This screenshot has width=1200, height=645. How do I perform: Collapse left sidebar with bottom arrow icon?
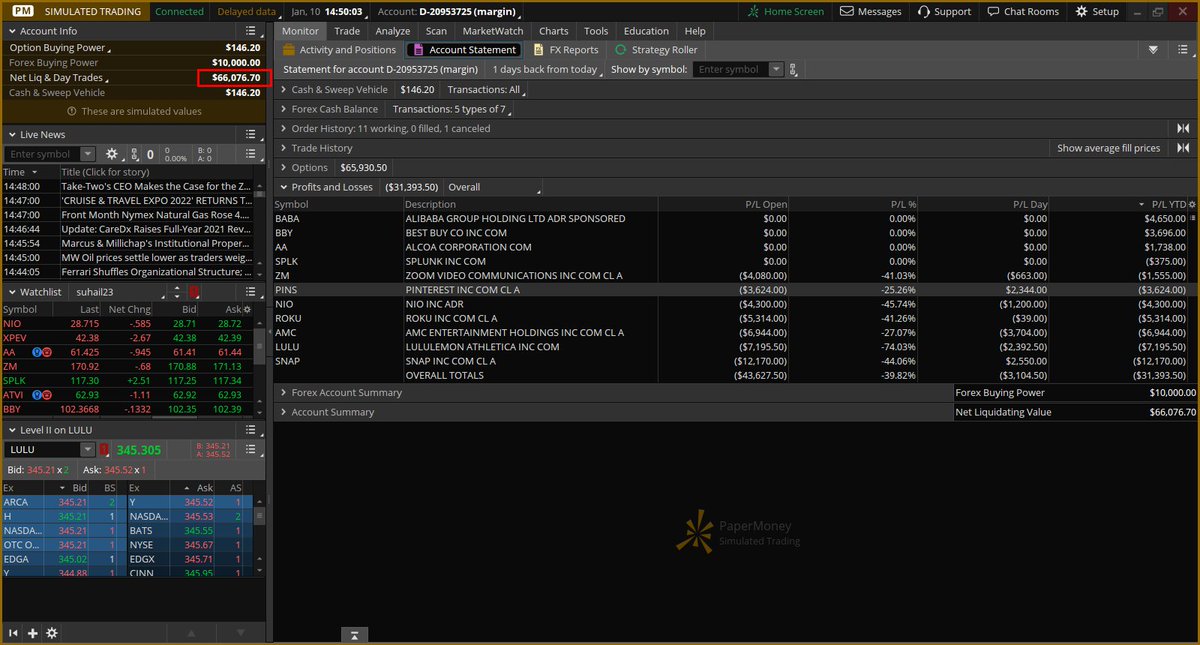[14, 633]
